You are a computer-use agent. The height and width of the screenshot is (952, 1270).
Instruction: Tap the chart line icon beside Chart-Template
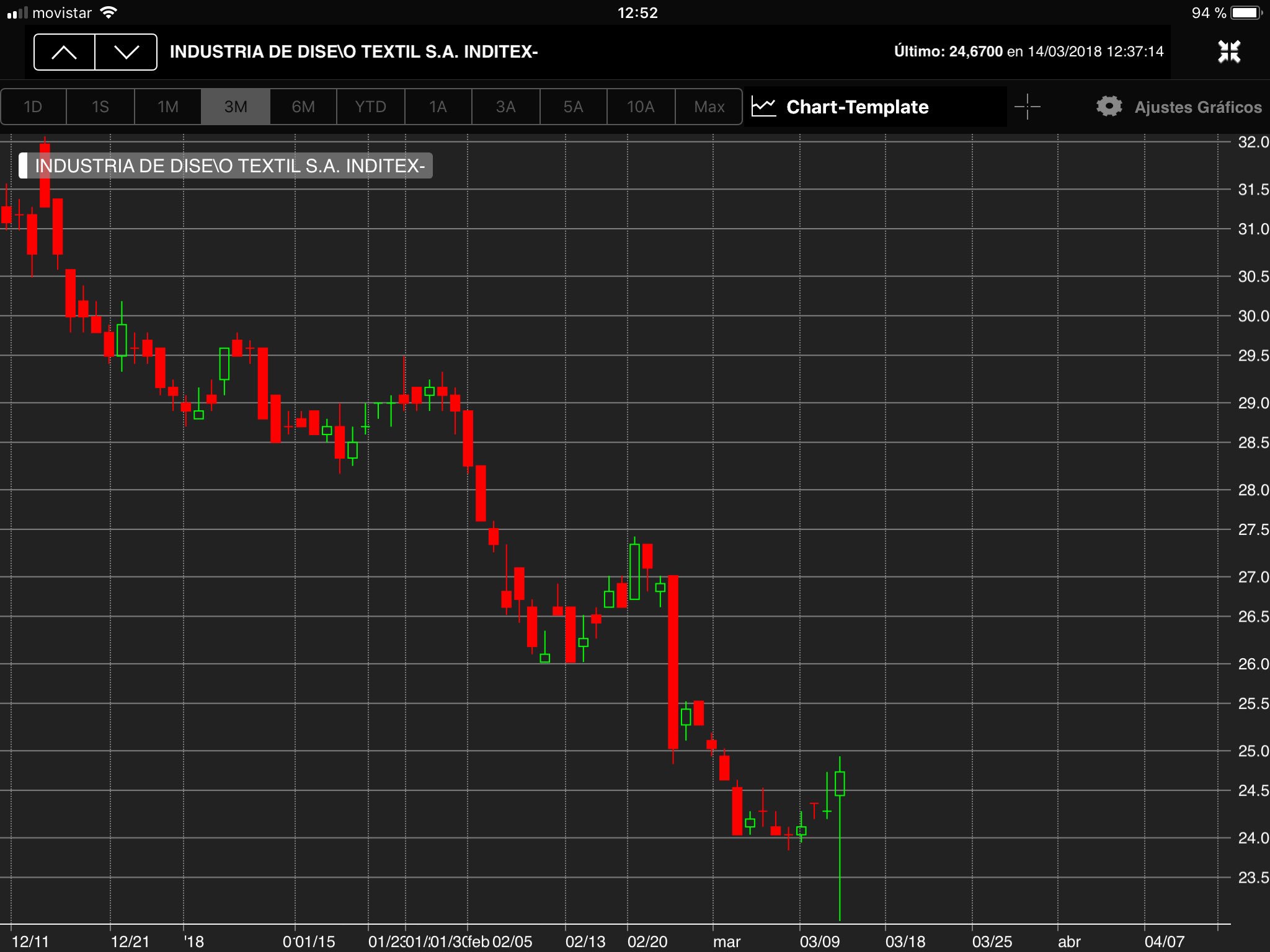click(x=763, y=107)
